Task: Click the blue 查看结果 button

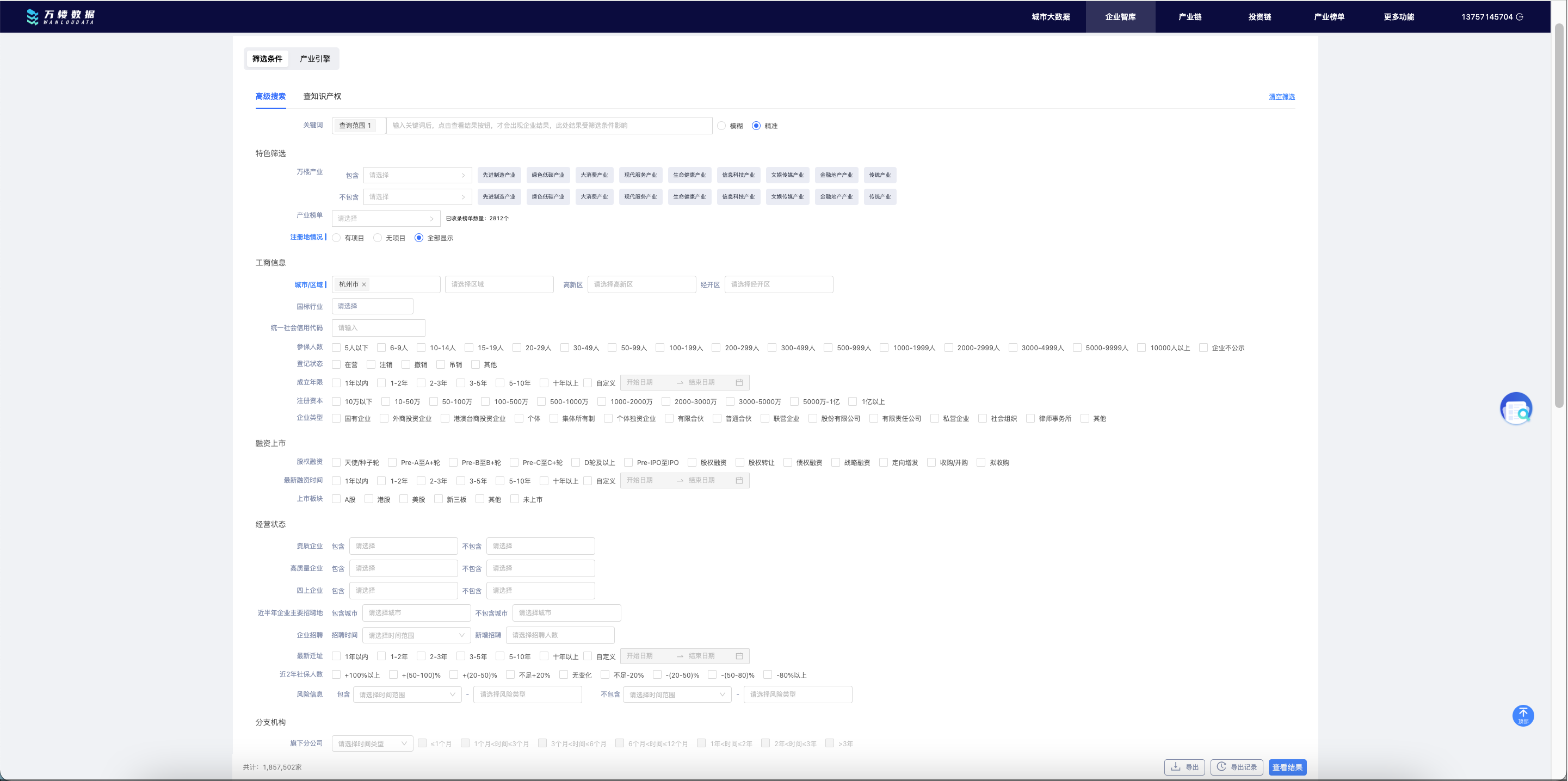Action: [1287, 767]
